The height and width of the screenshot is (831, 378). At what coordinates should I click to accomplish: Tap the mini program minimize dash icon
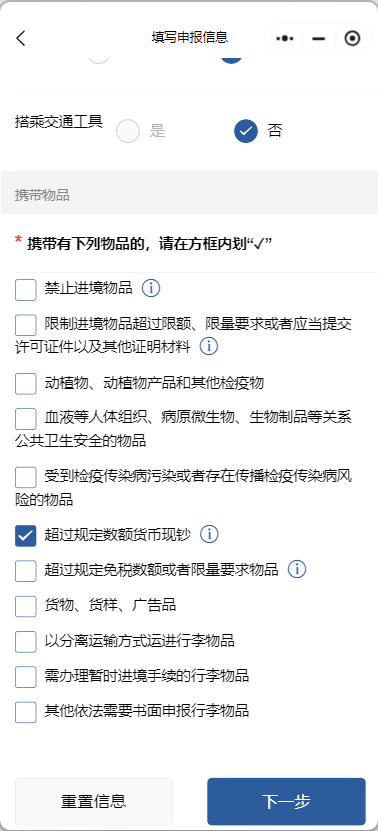(318, 39)
